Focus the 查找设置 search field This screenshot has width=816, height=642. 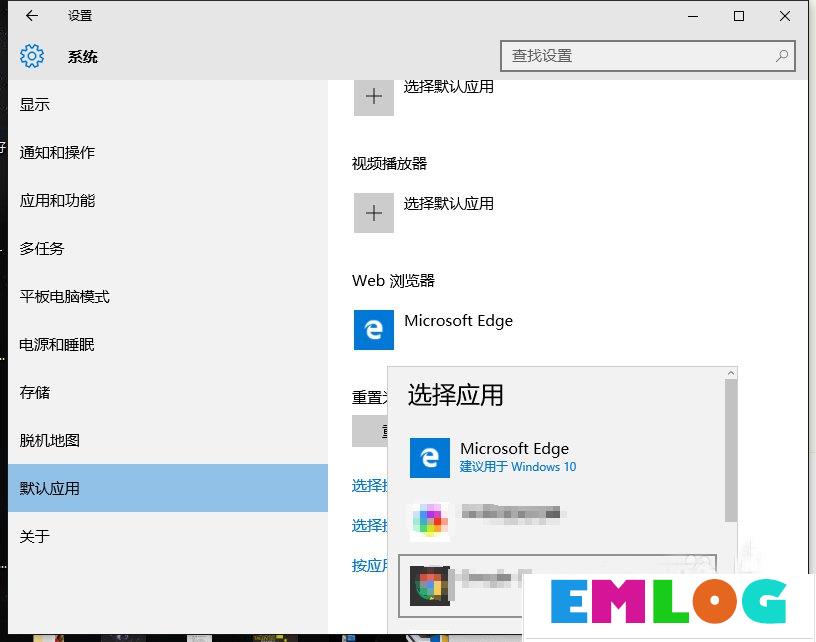click(x=647, y=56)
